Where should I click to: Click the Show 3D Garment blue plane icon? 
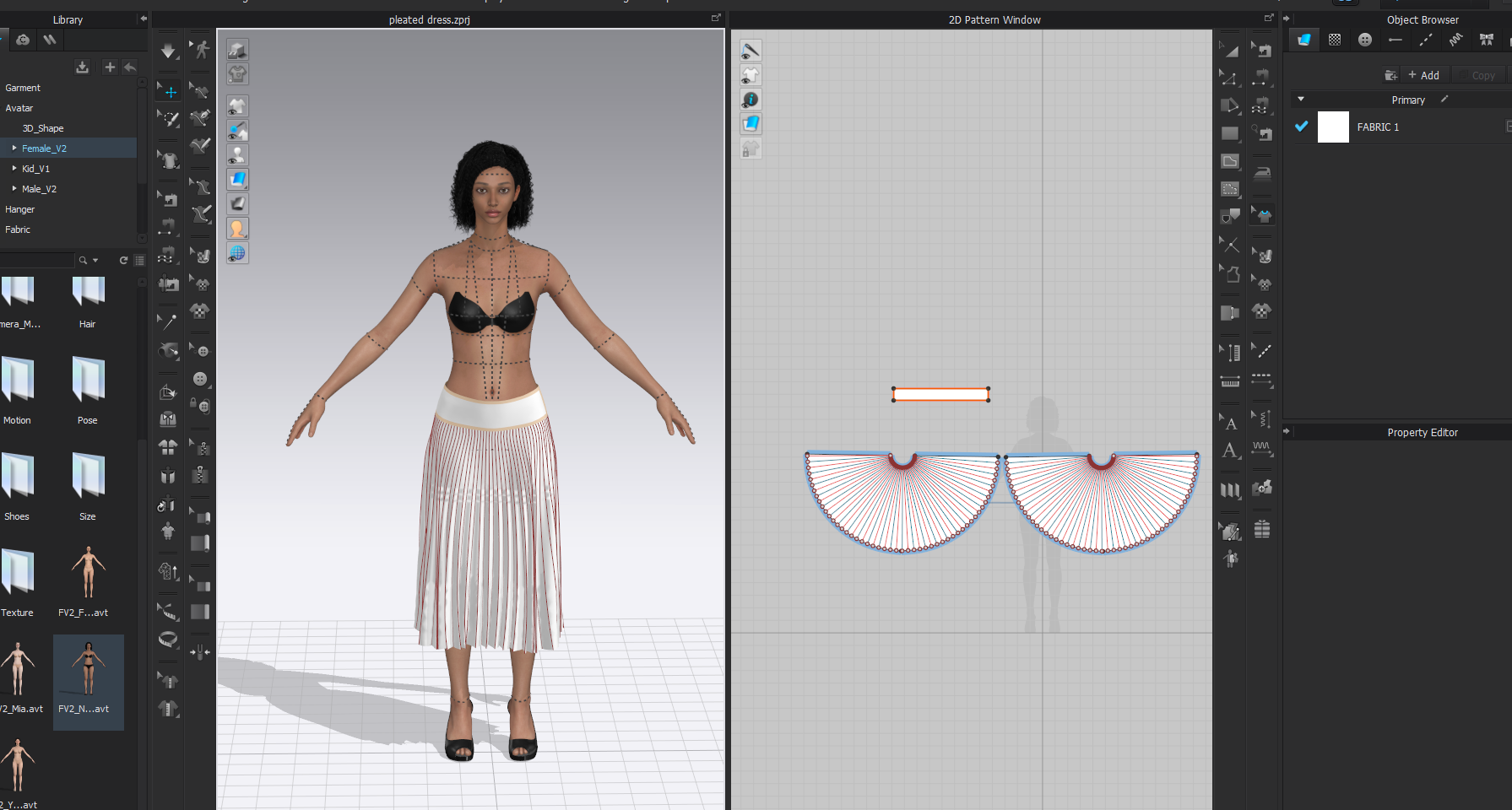point(237,179)
